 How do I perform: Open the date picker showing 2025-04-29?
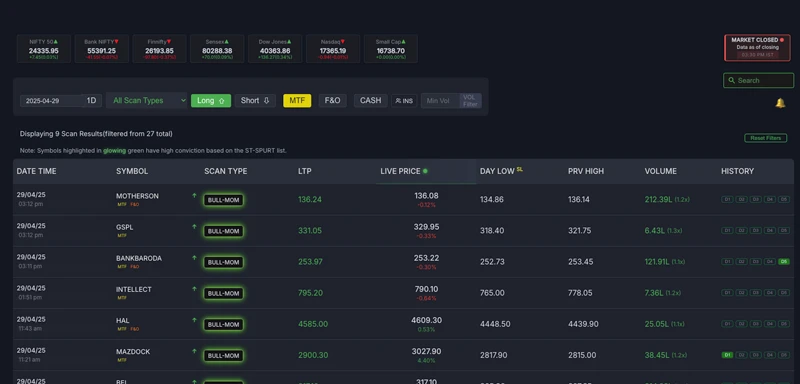point(52,101)
